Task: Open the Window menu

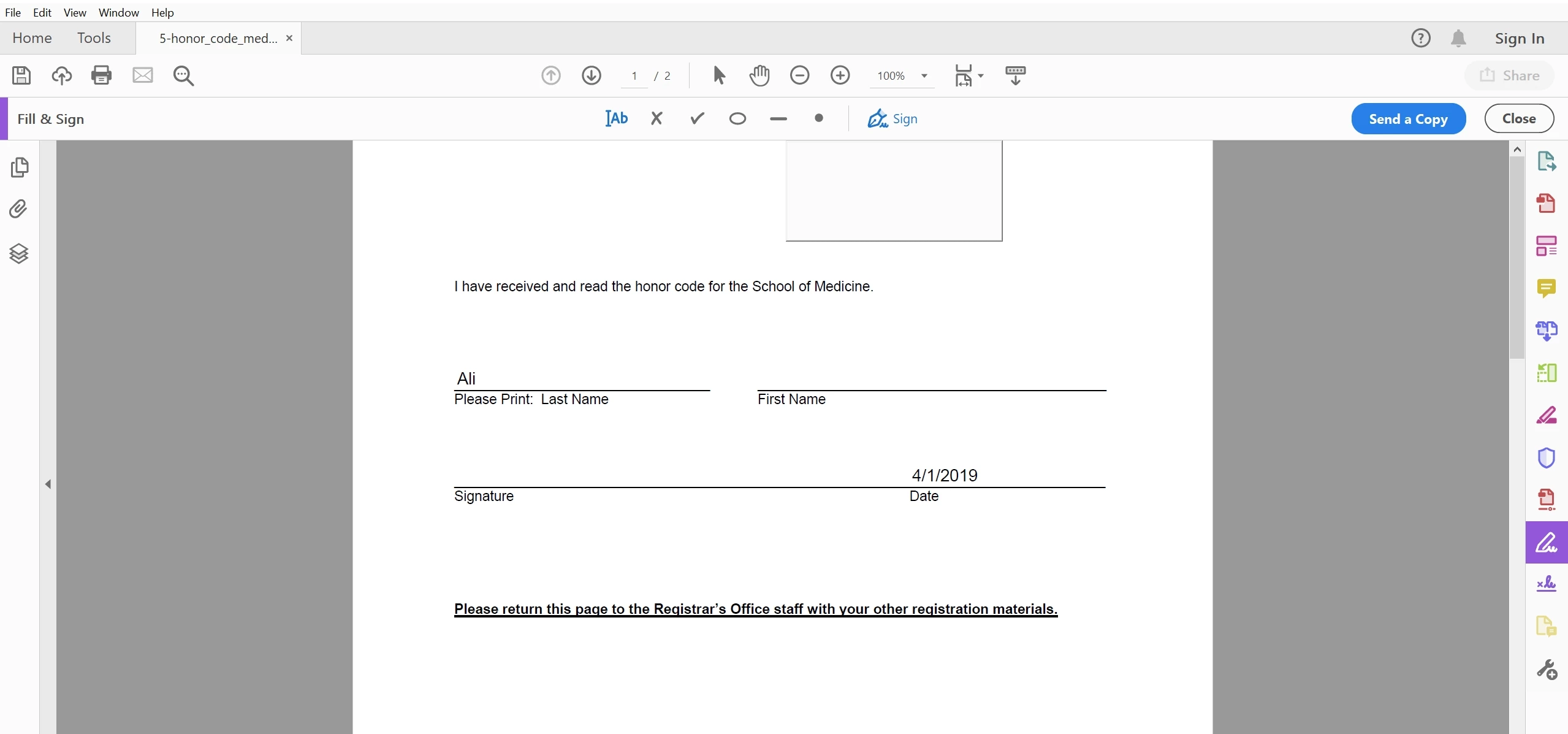Action: coord(118,12)
